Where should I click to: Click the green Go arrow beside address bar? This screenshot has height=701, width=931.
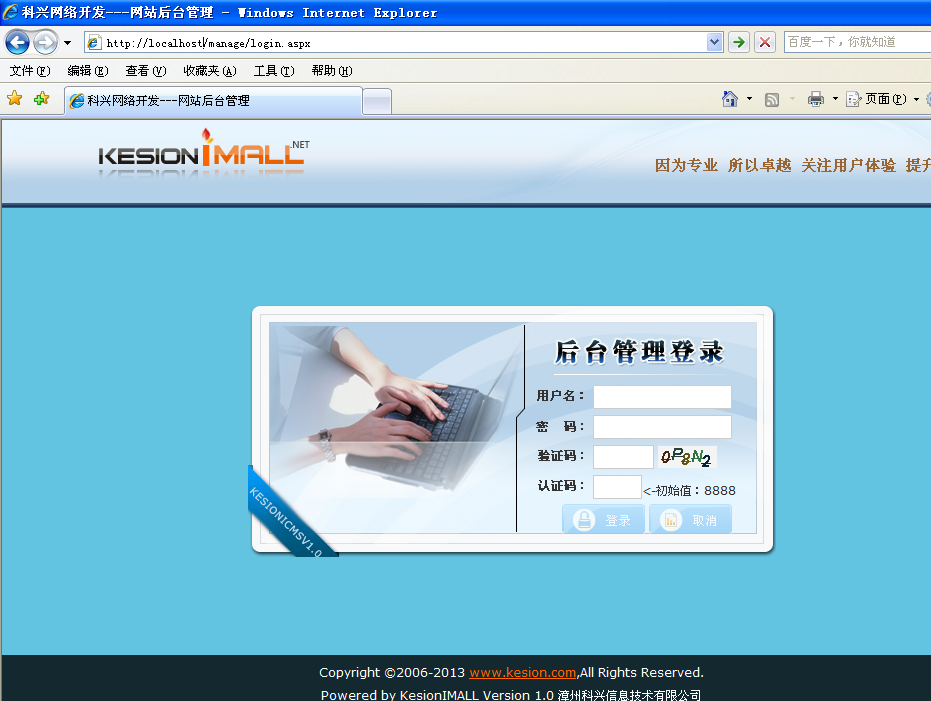[738, 42]
